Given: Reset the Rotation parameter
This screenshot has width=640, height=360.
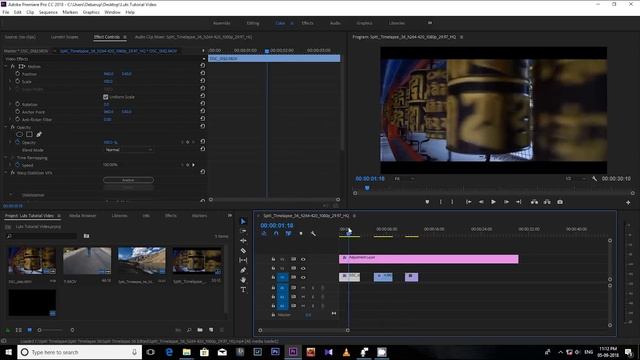Looking at the screenshot, I should coord(202,104).
